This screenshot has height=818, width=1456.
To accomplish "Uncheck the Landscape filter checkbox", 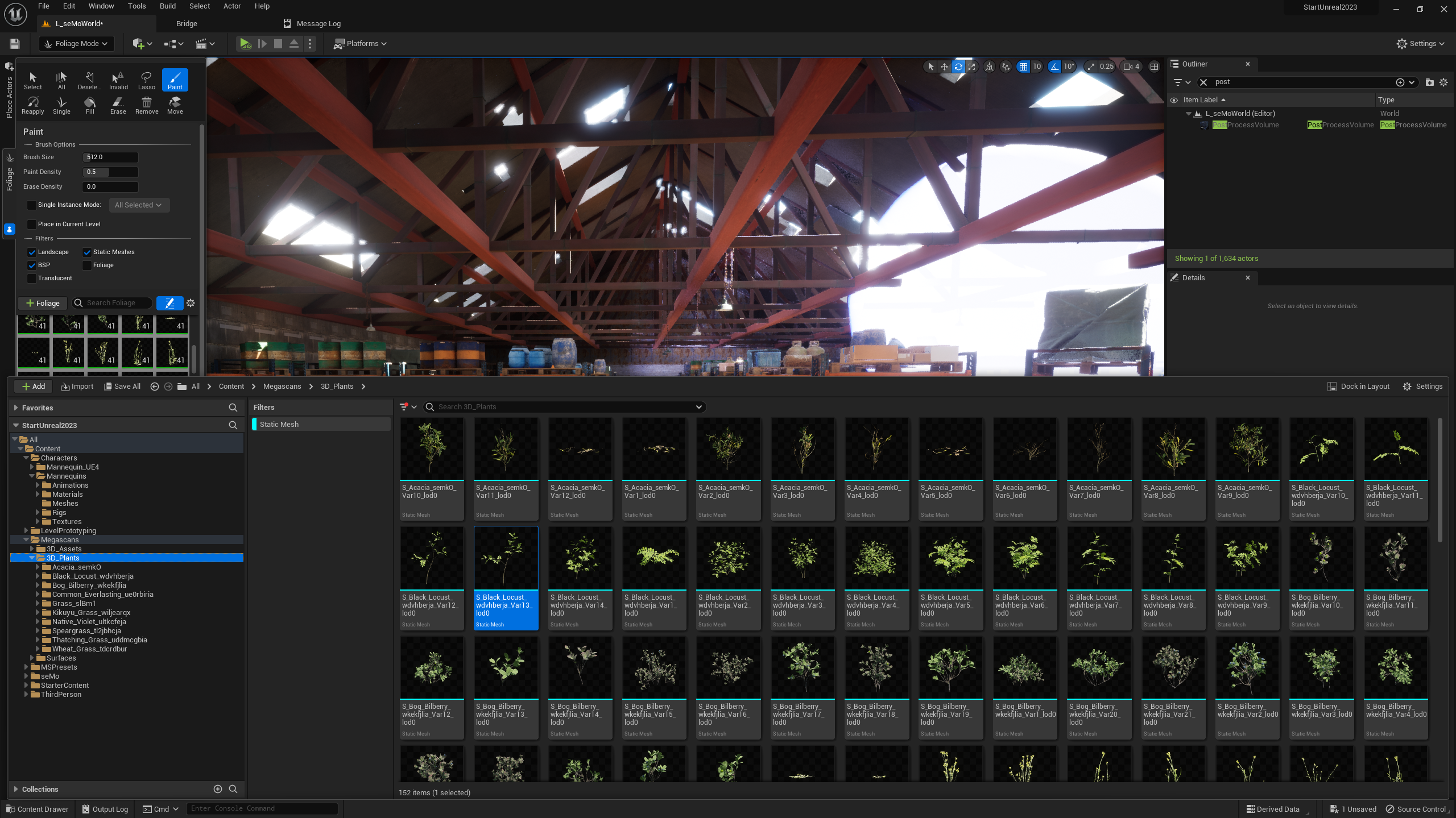I will (x=32, y=252).
